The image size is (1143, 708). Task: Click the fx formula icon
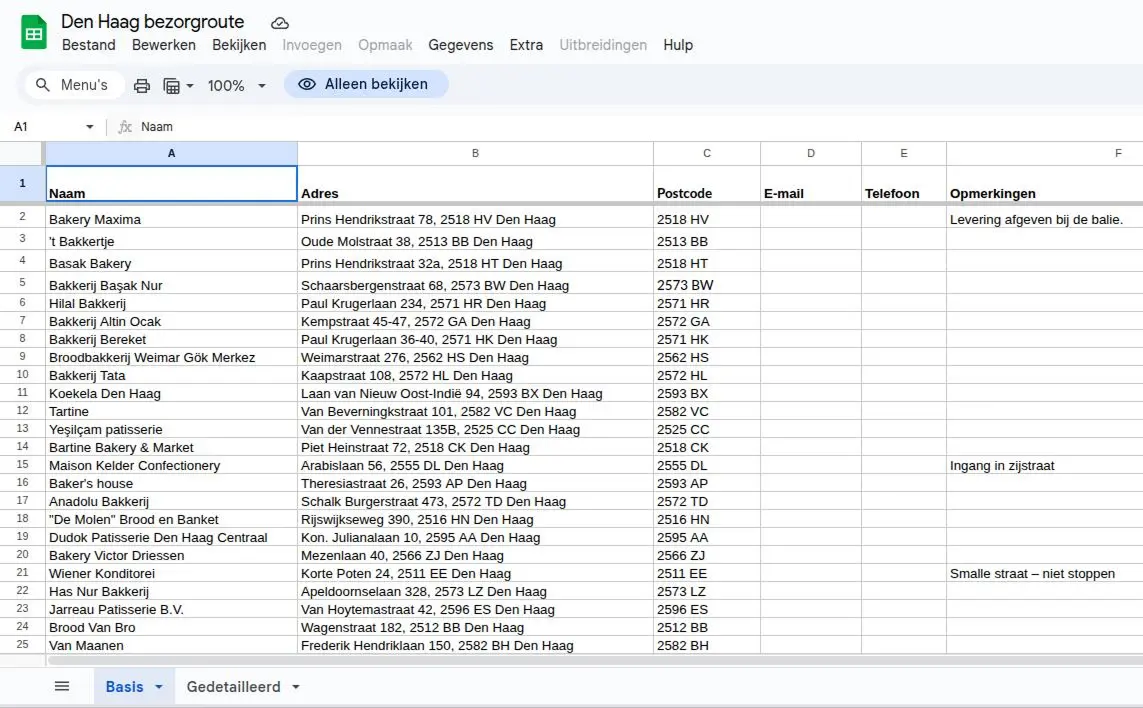click(x=124, y=126)
